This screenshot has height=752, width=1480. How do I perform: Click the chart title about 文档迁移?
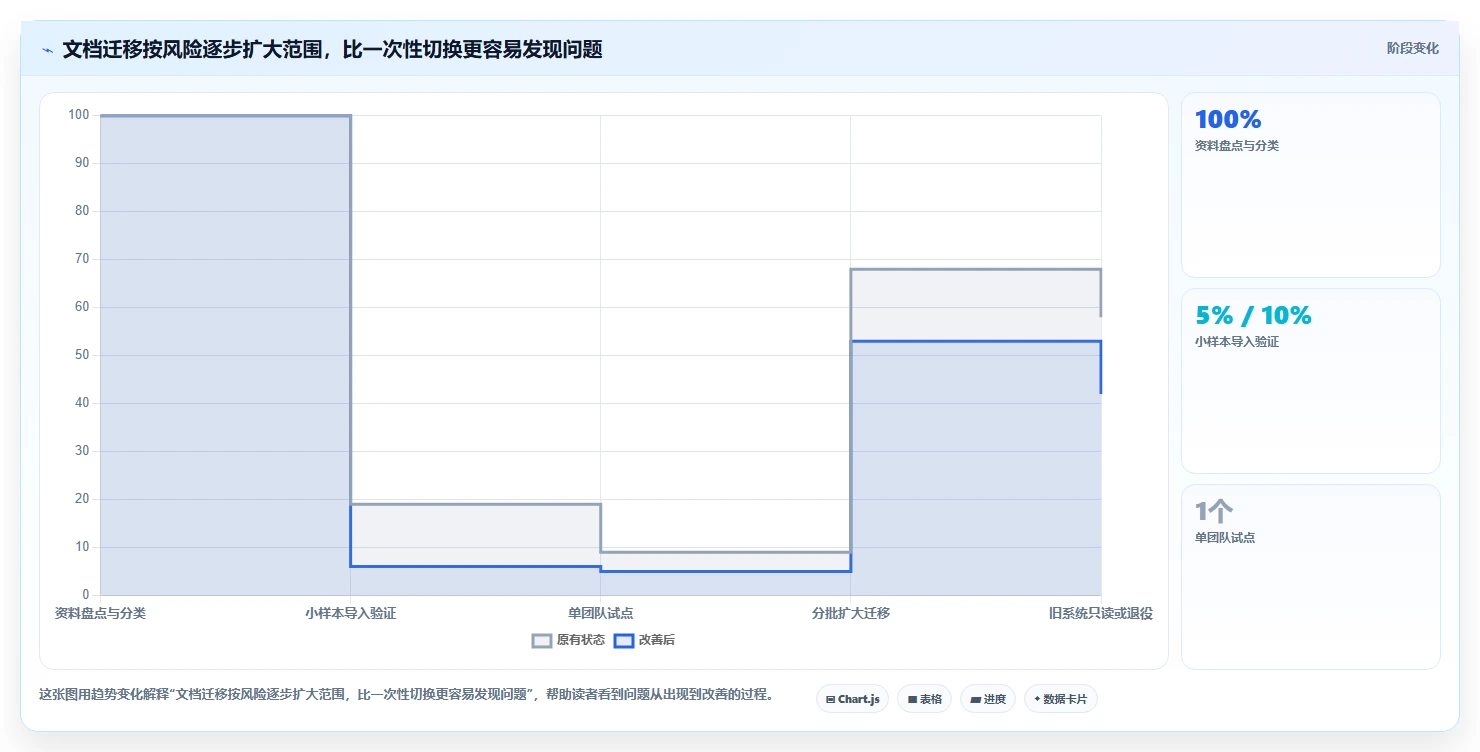332,49
